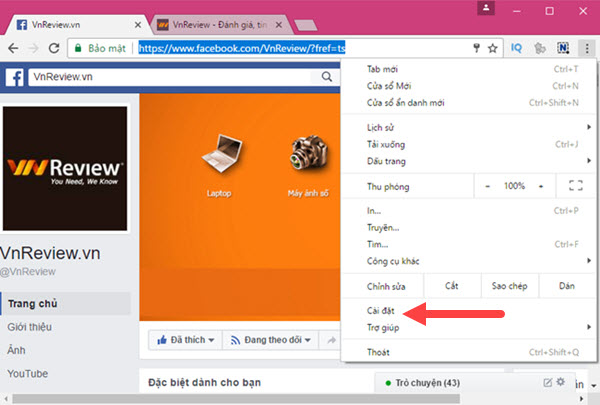Choose Truyền... from the menu

[x=468, y=227]
